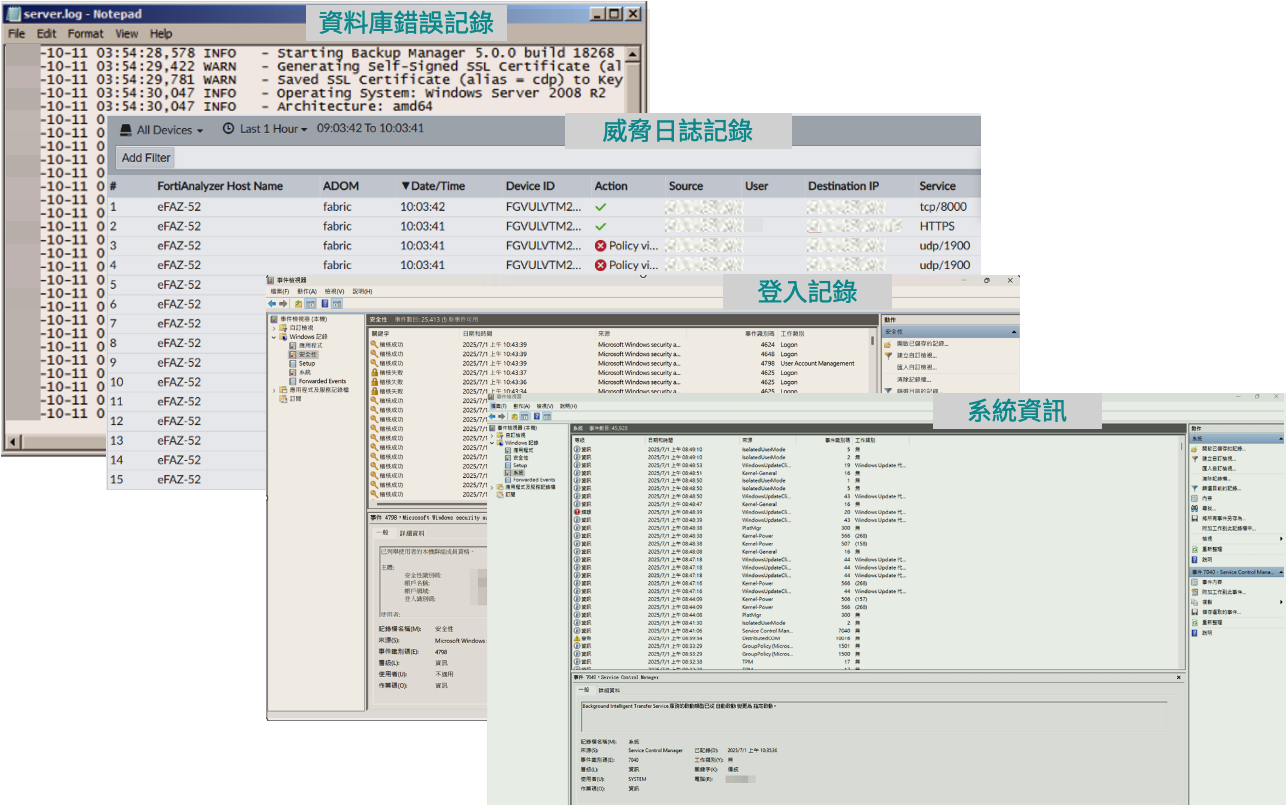The width and height of the screenshot is (1288, 808).
Task: Open the All Devices dropdown
Action: pyautogui.click(x=162, y=129)
